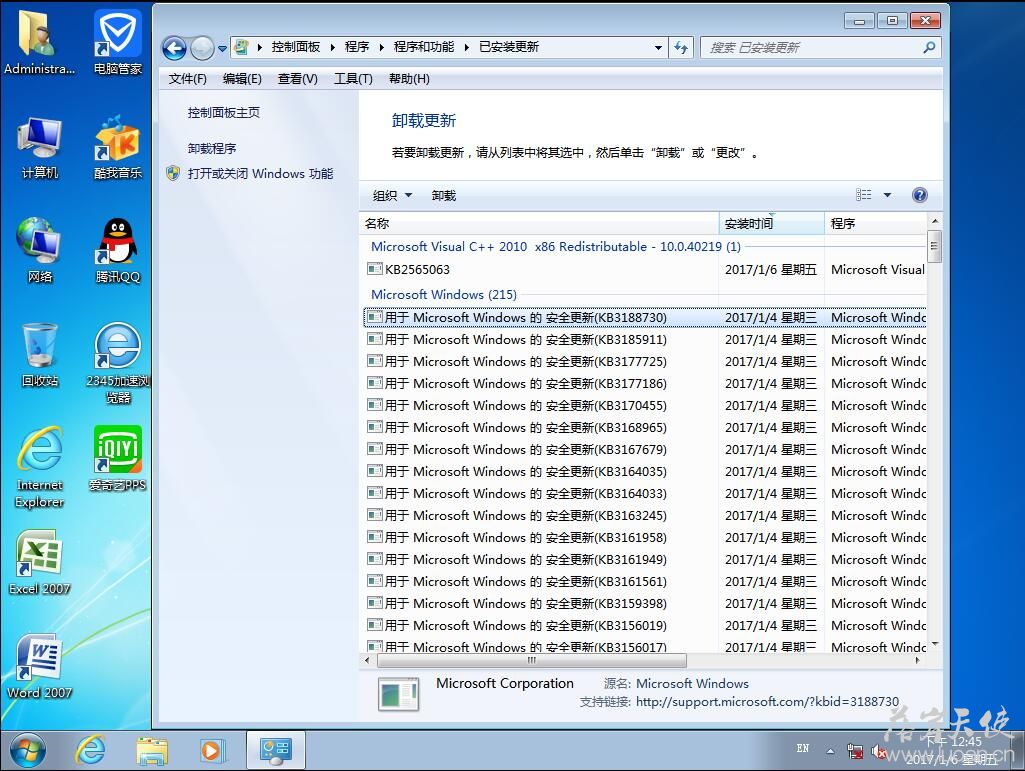Open the 编辑(E) menu
This screenshot has width=1025, height=771.
coord(242,78)
